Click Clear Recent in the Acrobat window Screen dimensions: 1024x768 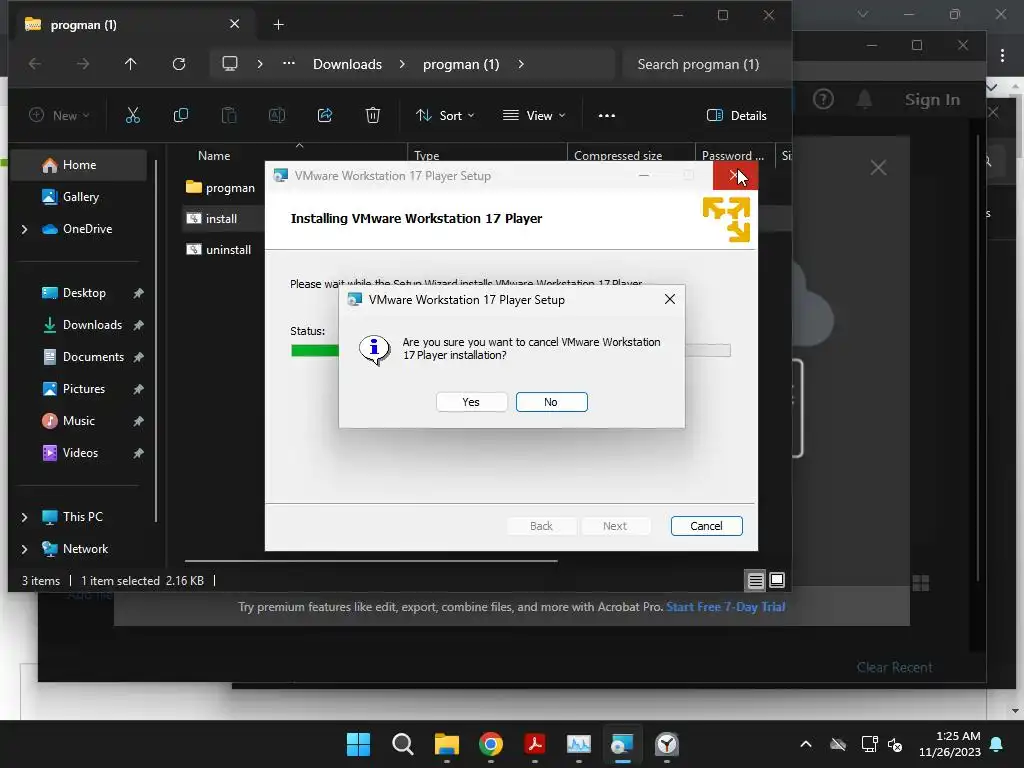894,667
